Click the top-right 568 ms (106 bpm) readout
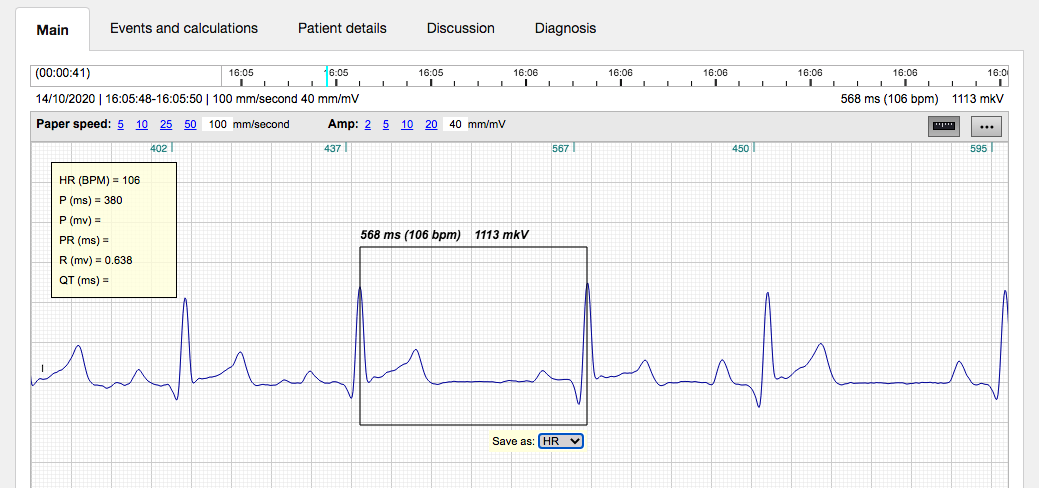This screenshot has width=1039, height=488. [x=889, y=99]
